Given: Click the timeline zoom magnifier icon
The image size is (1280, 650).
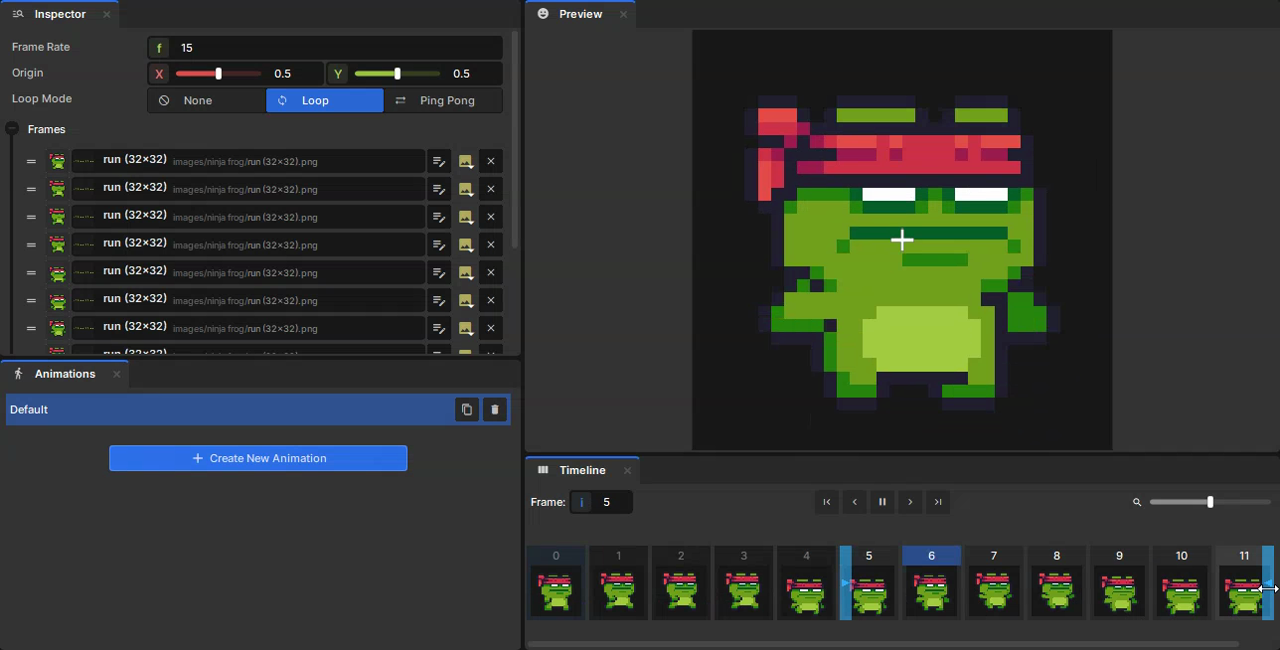Looking at the screenshot, I should click(1137, 502).
